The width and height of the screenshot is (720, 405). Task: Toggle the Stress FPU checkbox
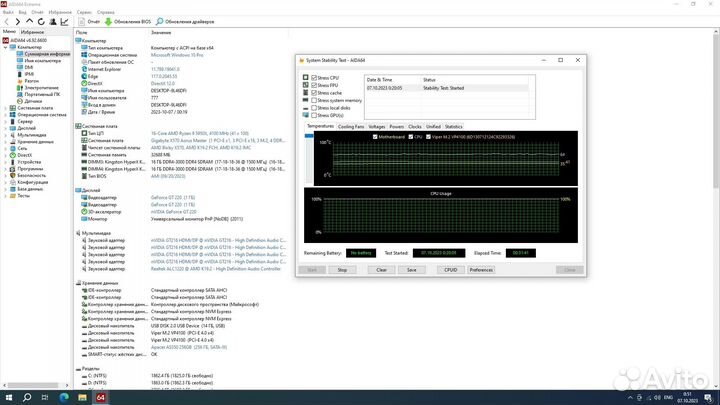314,85
